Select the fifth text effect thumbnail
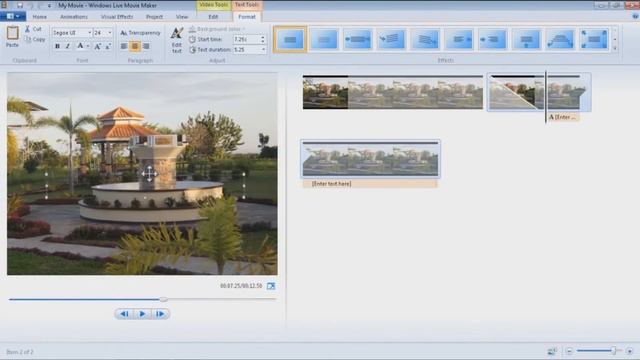640x360 pixels. [x=425, y=40]
